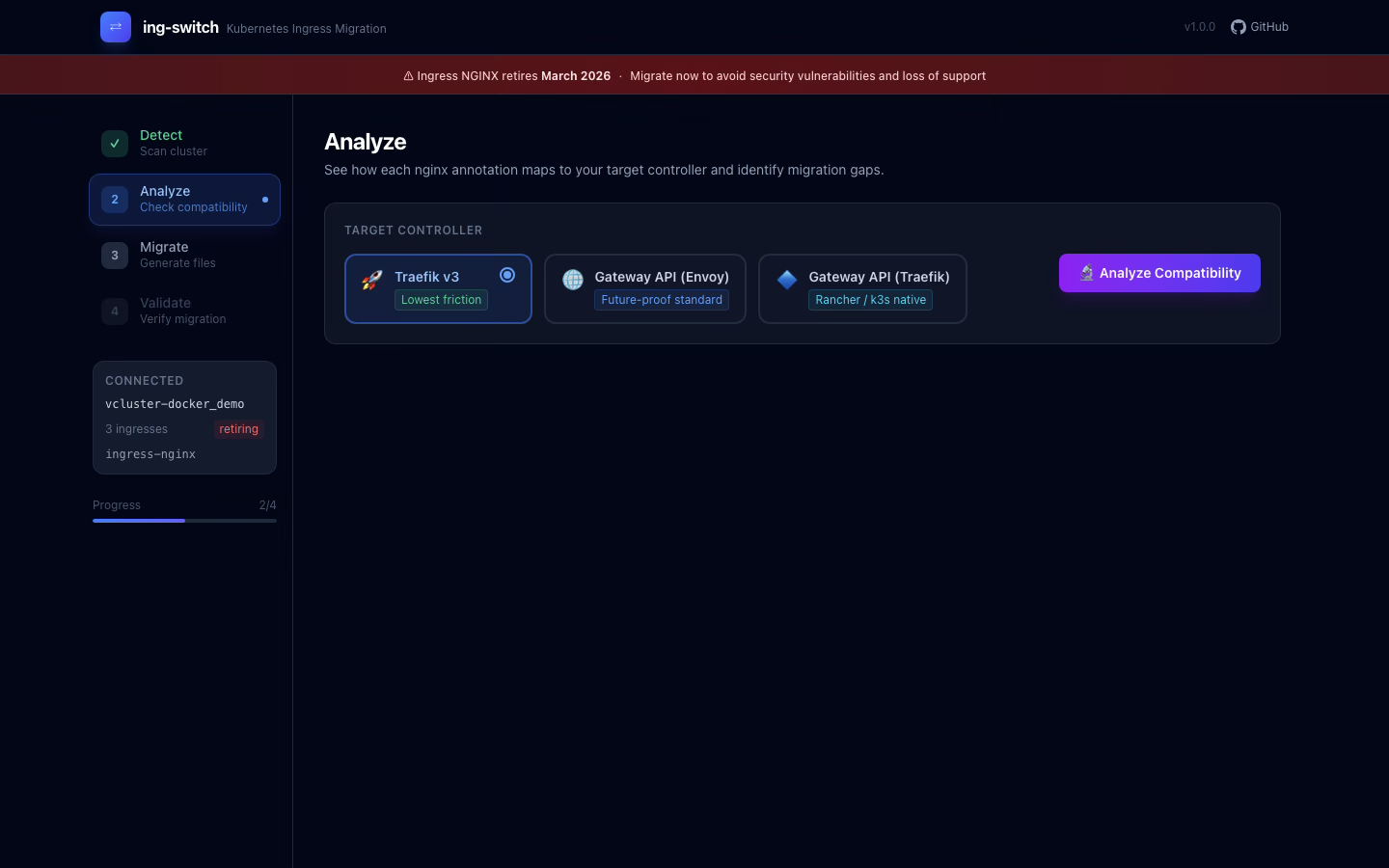The width and height of the screenshot is (1389, 868).
Task: Open the Migrate step
Action: [x=185, y=256]
